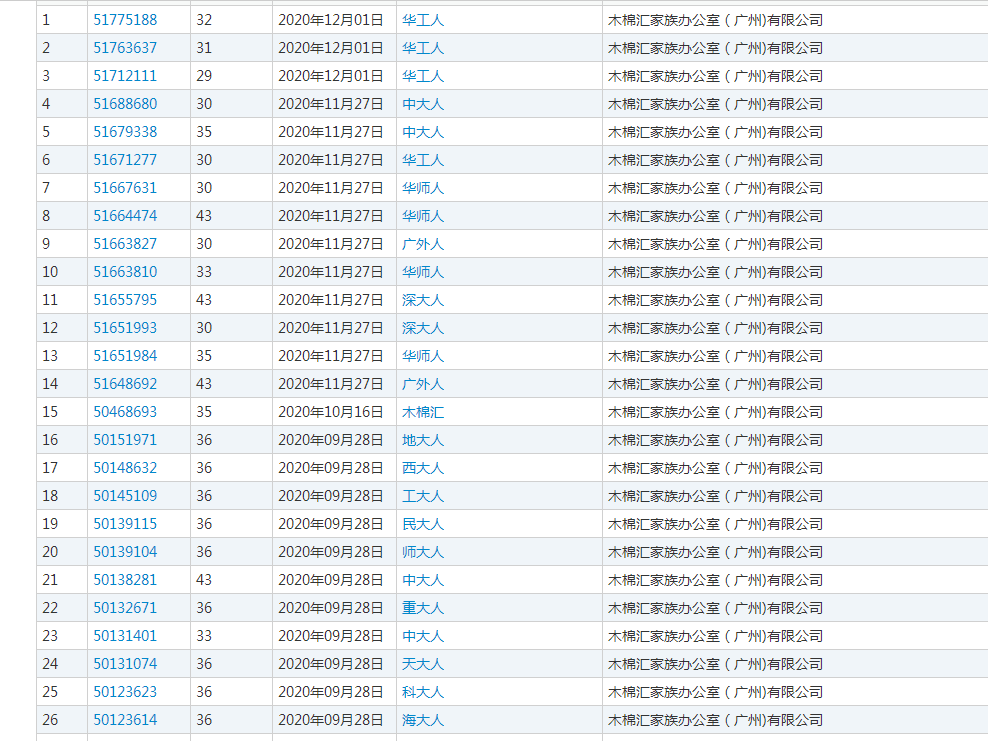The image size is (988, 741).
Task: Open 华工人 trademark in row 1
Action: point(423,20)
